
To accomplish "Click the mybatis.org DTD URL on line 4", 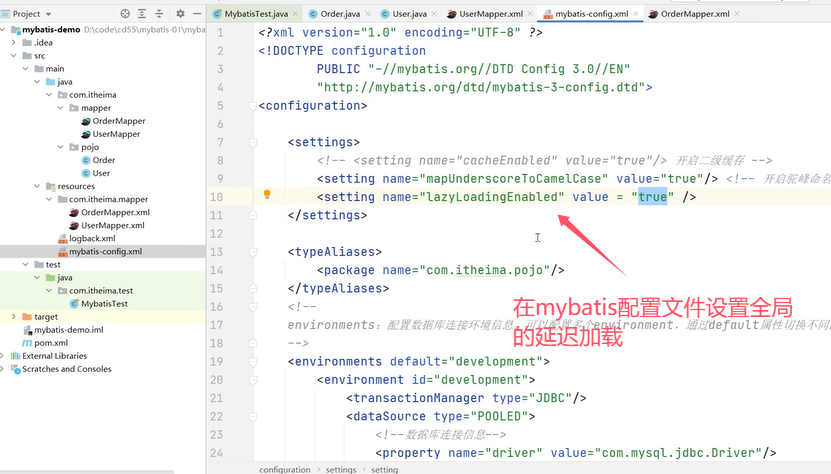I will 481,87.
